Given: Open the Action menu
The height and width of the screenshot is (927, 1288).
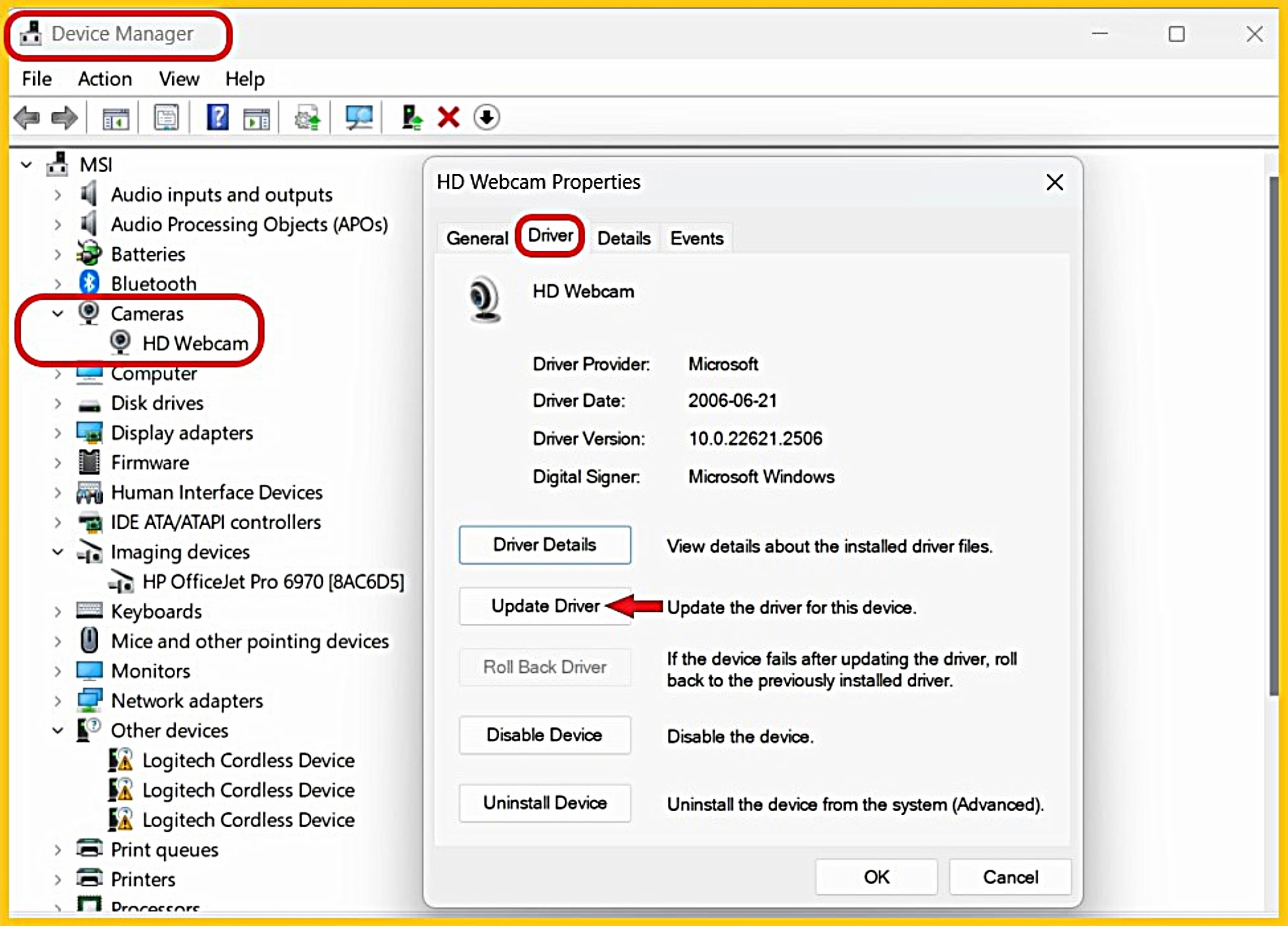Looking at the screenshot, I should (104, 79).
